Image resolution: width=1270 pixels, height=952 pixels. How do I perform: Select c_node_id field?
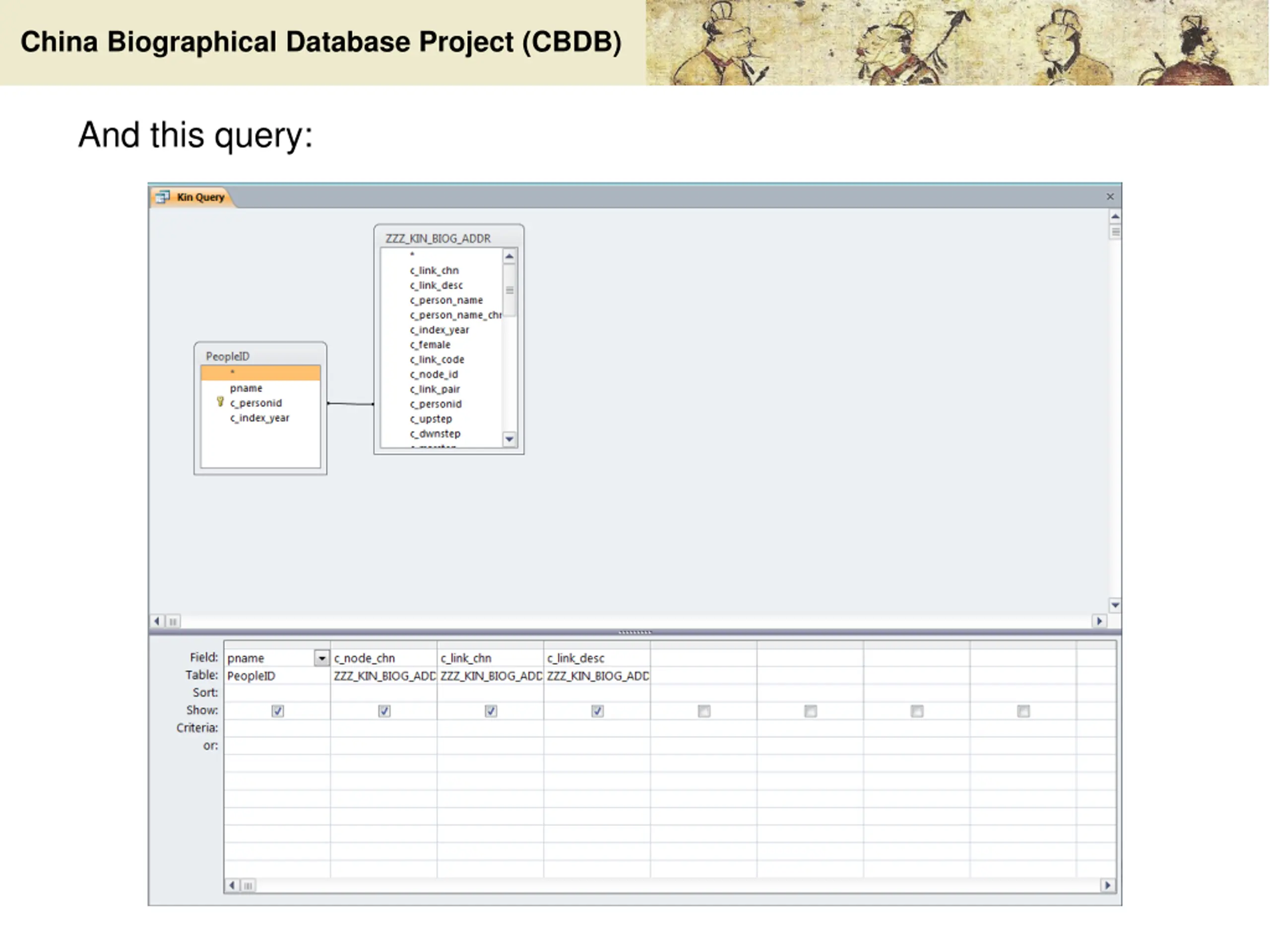coord(434,375)
